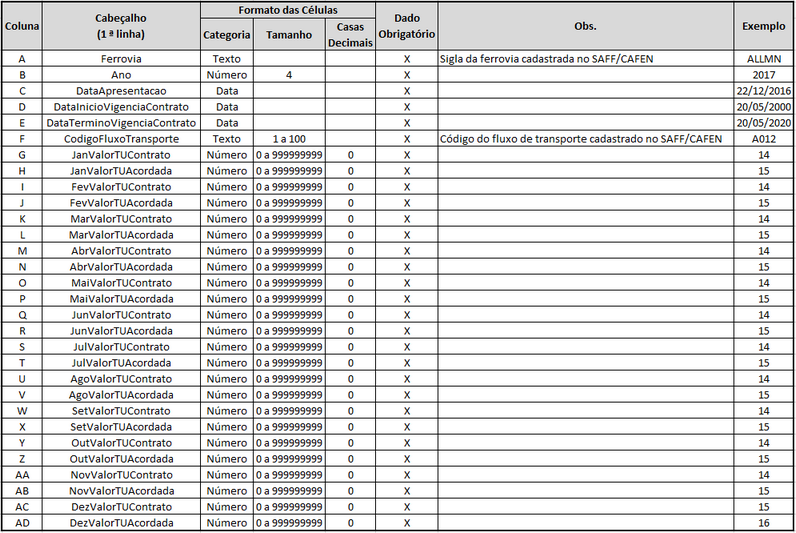The height and width of the screenshot is (533, 796).
Task: Click the 'DataInicioVigenciaContrato' cell
Action: tap(121, 107)
